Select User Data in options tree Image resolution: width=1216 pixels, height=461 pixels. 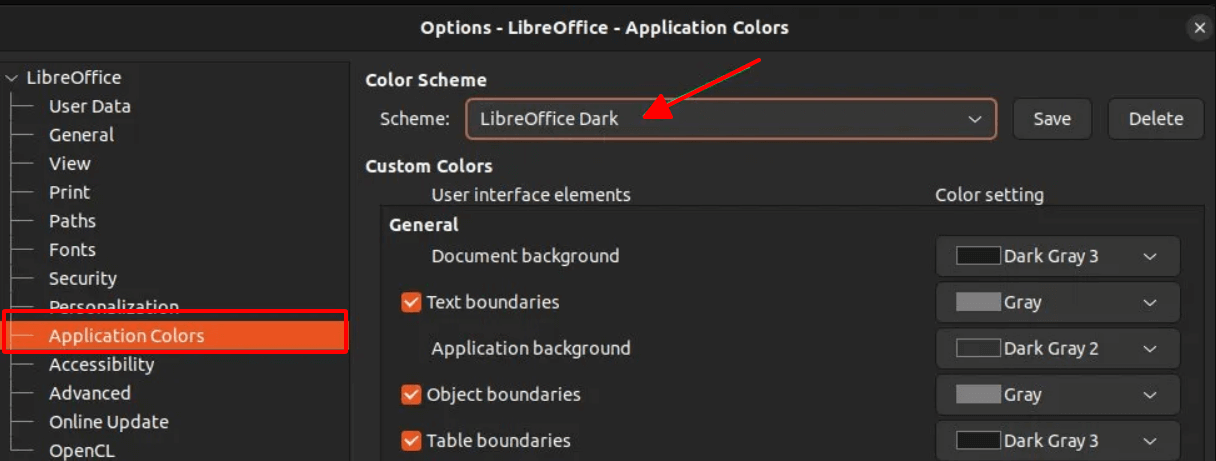(x=90, y=106)
